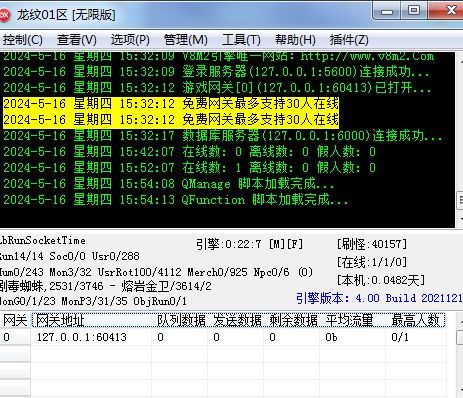Viewport: 463px width, 398px height.
Task: Minimize the 龙纹01区 window
Action: point(387,11)
